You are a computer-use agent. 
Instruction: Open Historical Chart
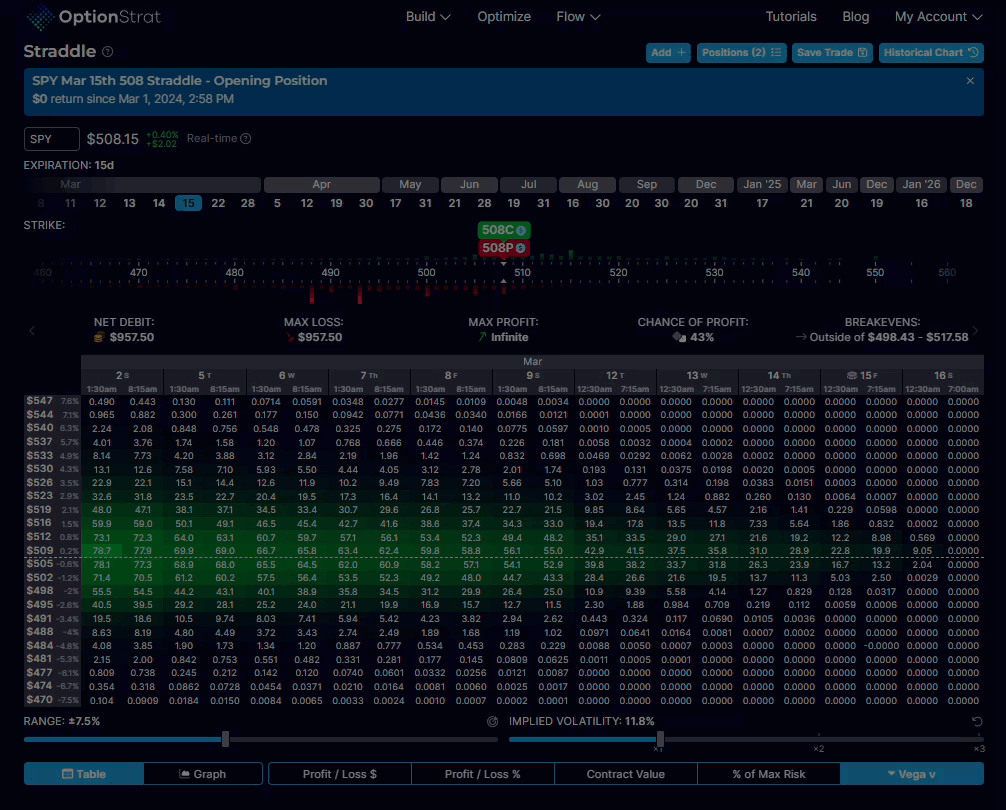pyautogui.click(x=931, y=53)
